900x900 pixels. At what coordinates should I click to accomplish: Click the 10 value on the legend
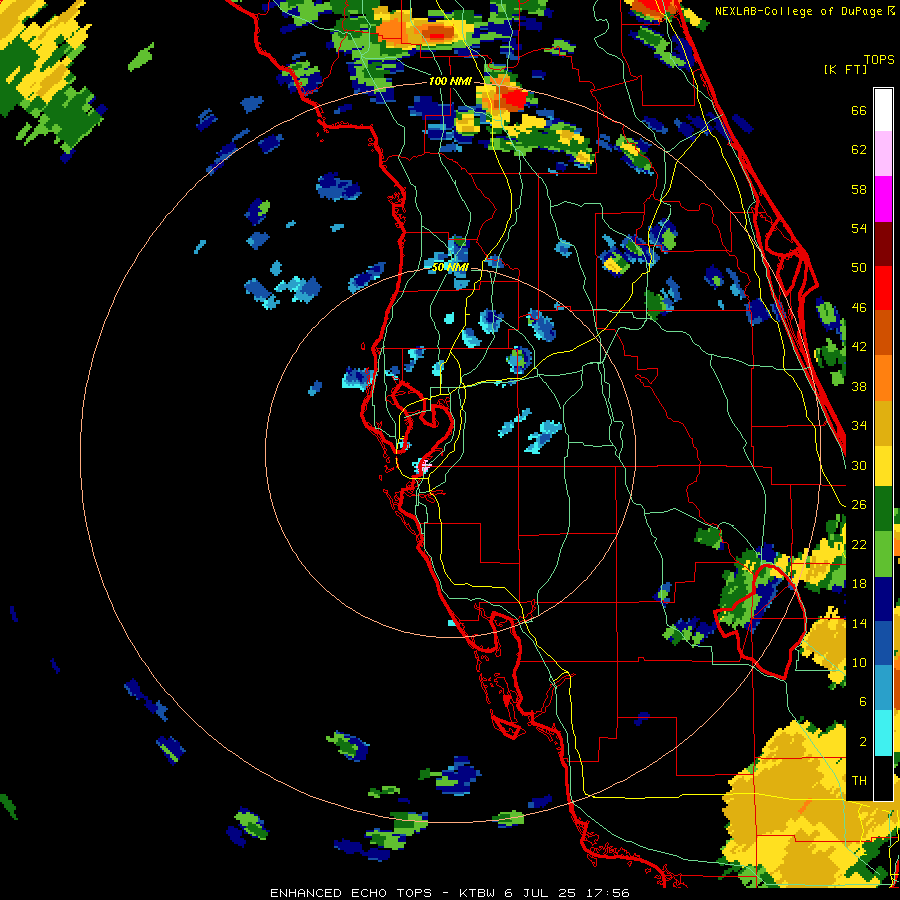coord(859,662)
